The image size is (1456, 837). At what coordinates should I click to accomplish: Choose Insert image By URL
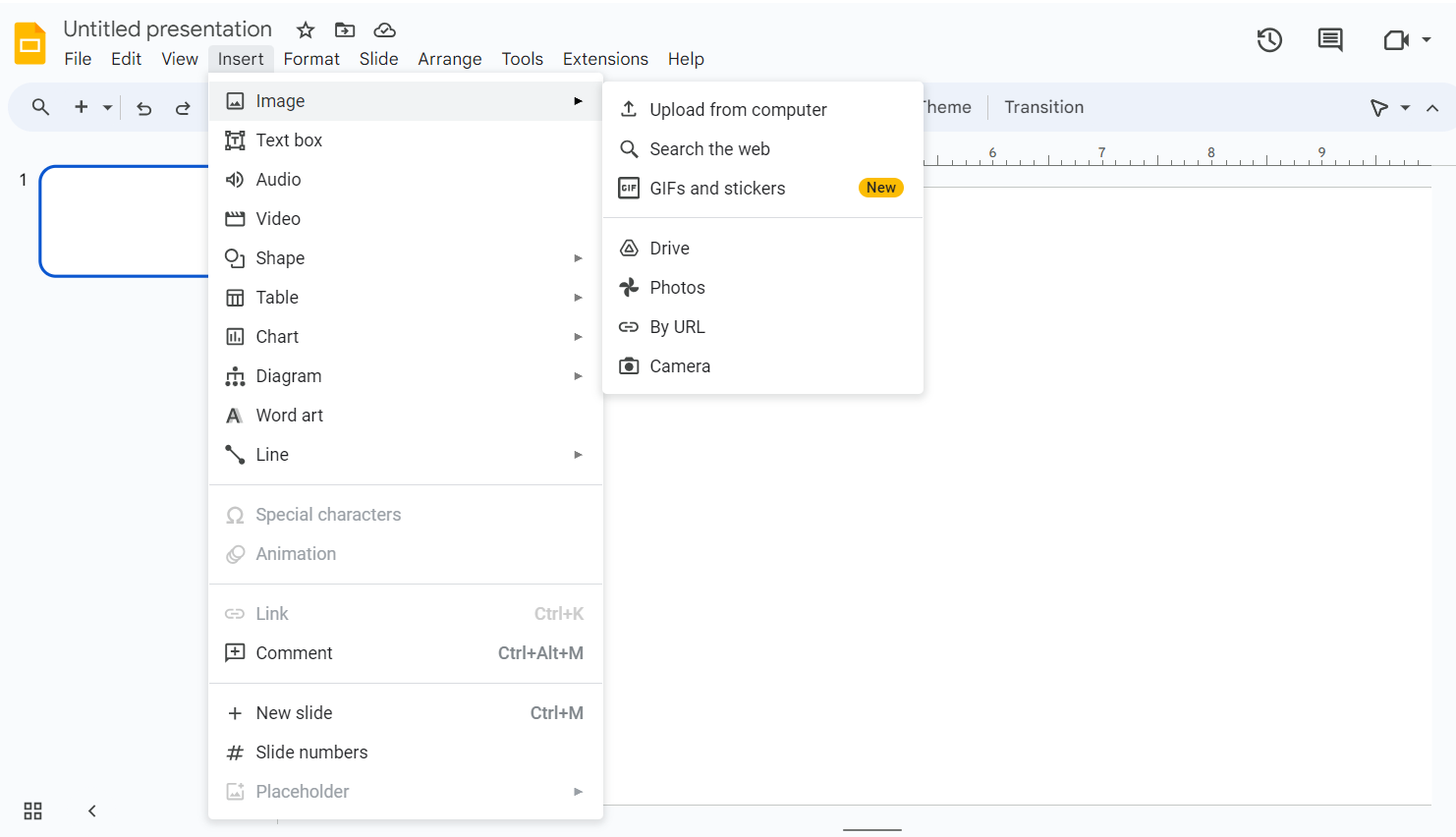point(676,326)
